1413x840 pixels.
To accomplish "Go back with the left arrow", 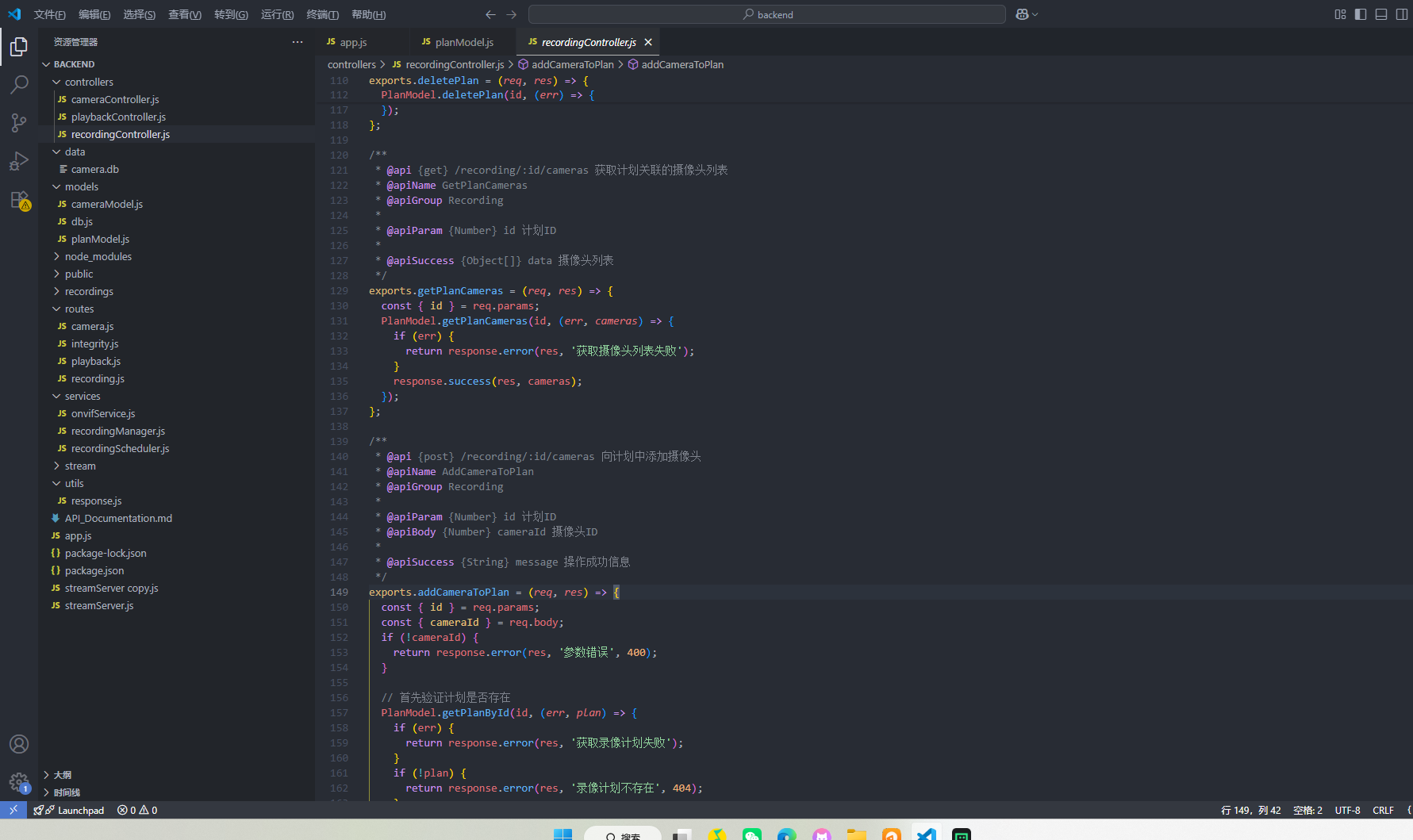I will point(490,14).
